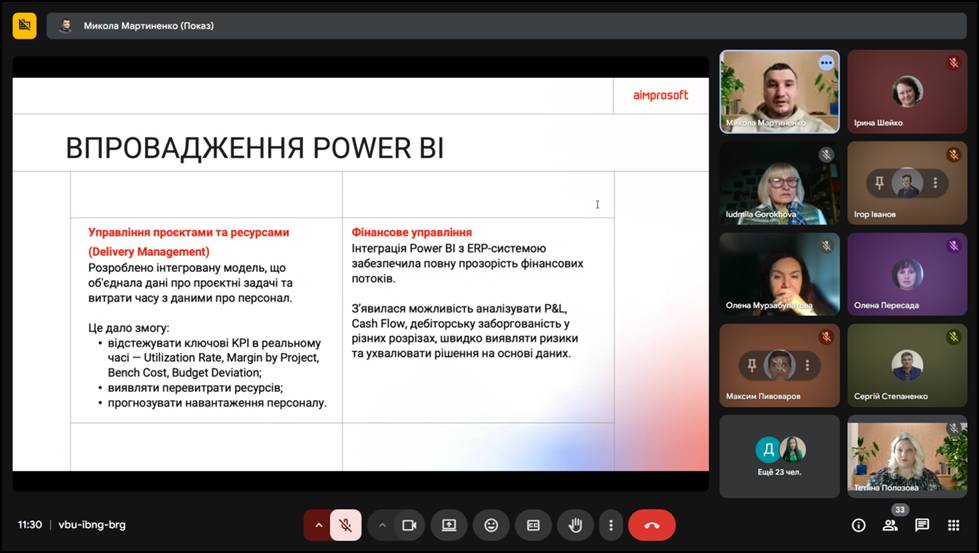Toggle the camera on or off
This screenshot has width=979, height=553.
pyautogui.click(x=408, y=525)
